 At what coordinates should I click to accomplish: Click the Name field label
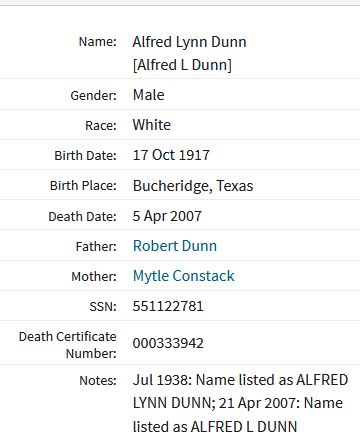tap(98, 42)
